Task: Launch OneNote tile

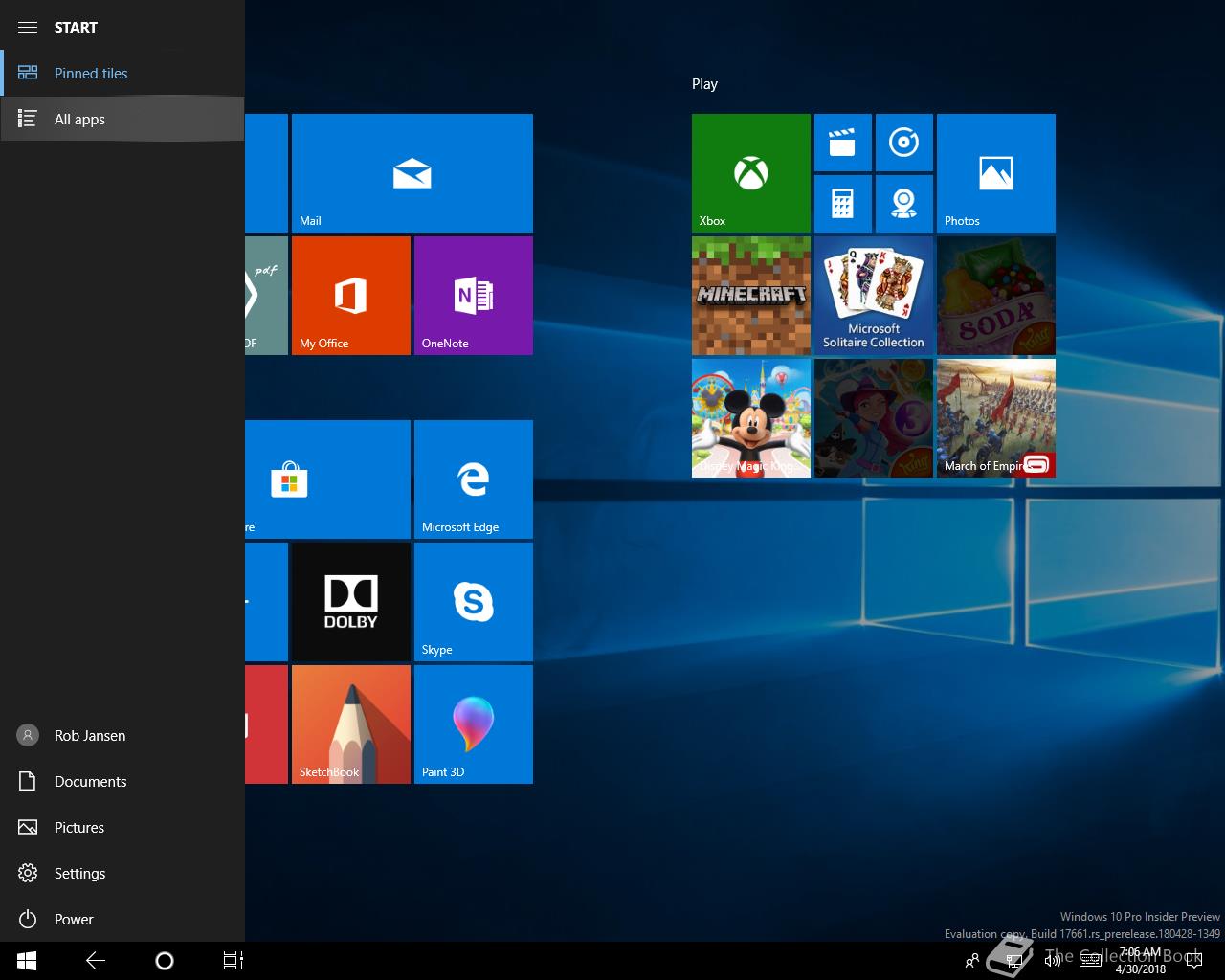Action: tap(474, 296)
